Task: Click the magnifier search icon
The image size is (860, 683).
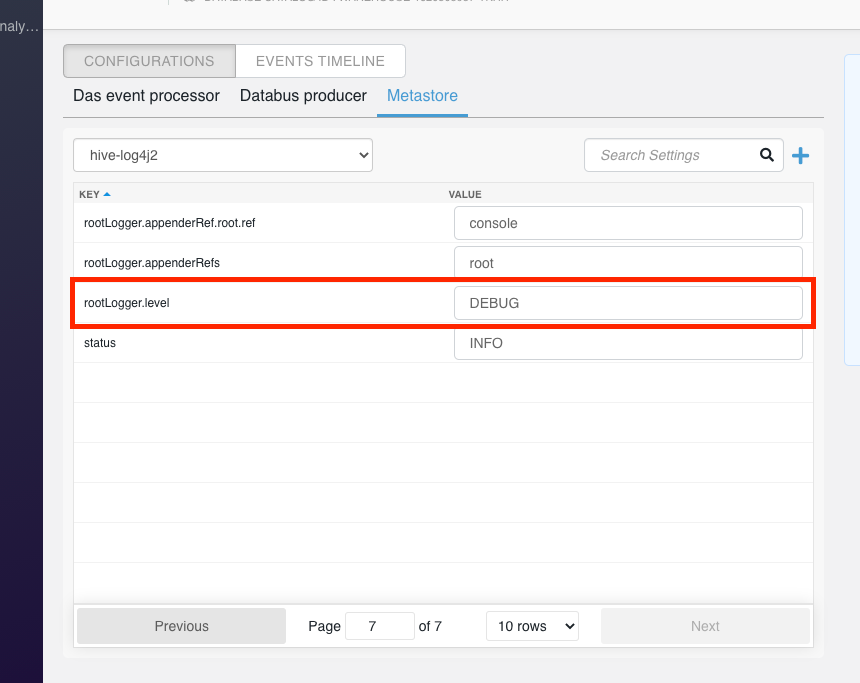Action: pyautogui.click(x=767, y=155)
